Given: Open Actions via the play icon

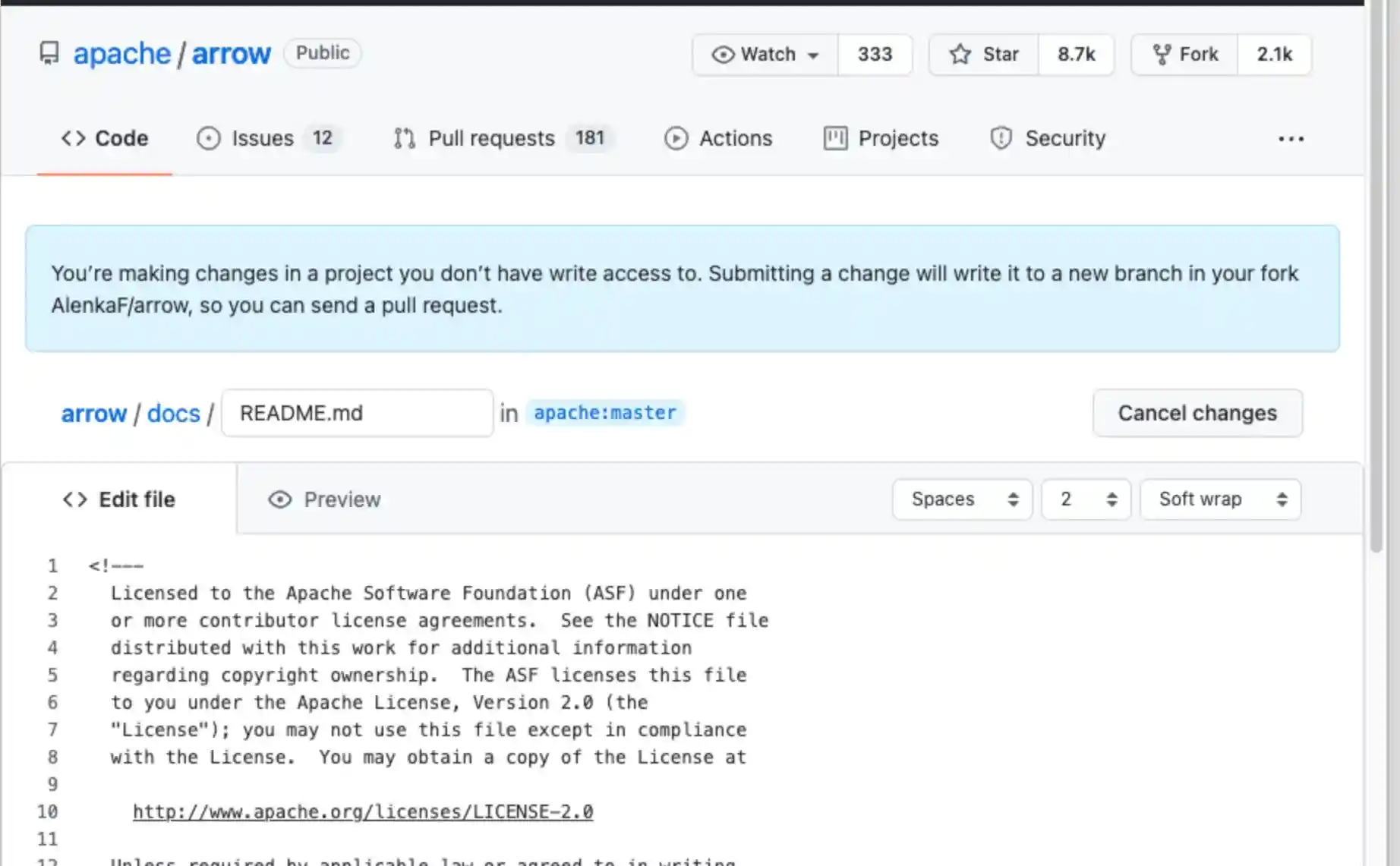Looking at the screenshot, I should click(676, 139).
